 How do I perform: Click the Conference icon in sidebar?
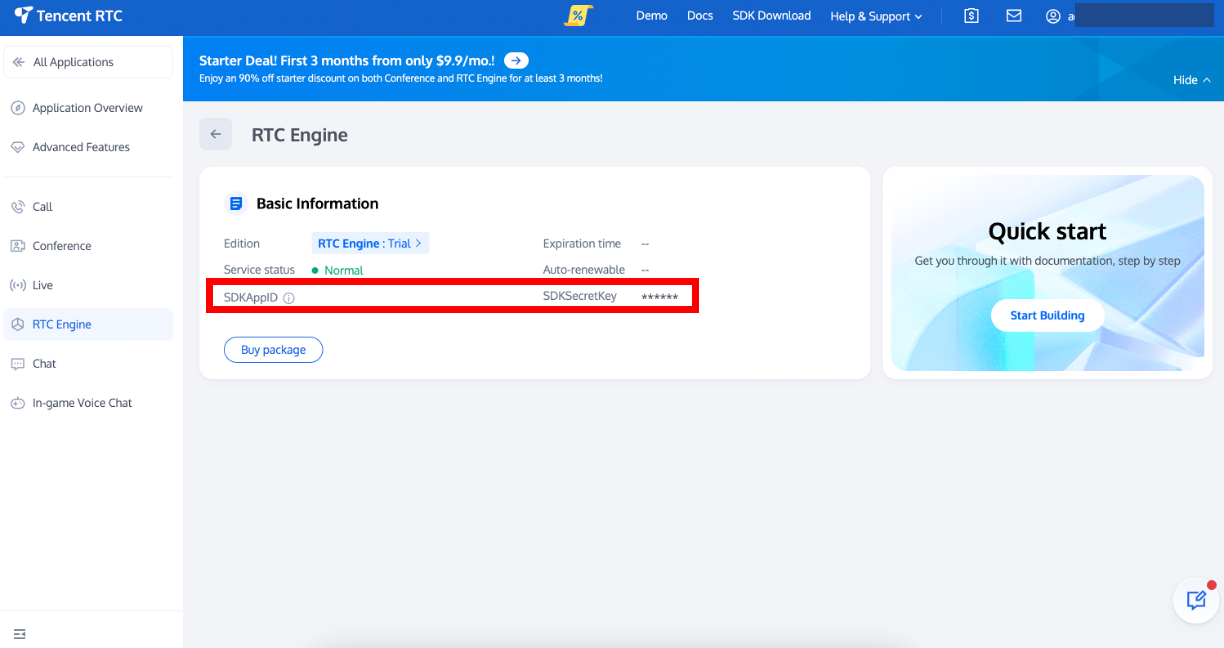17,246
